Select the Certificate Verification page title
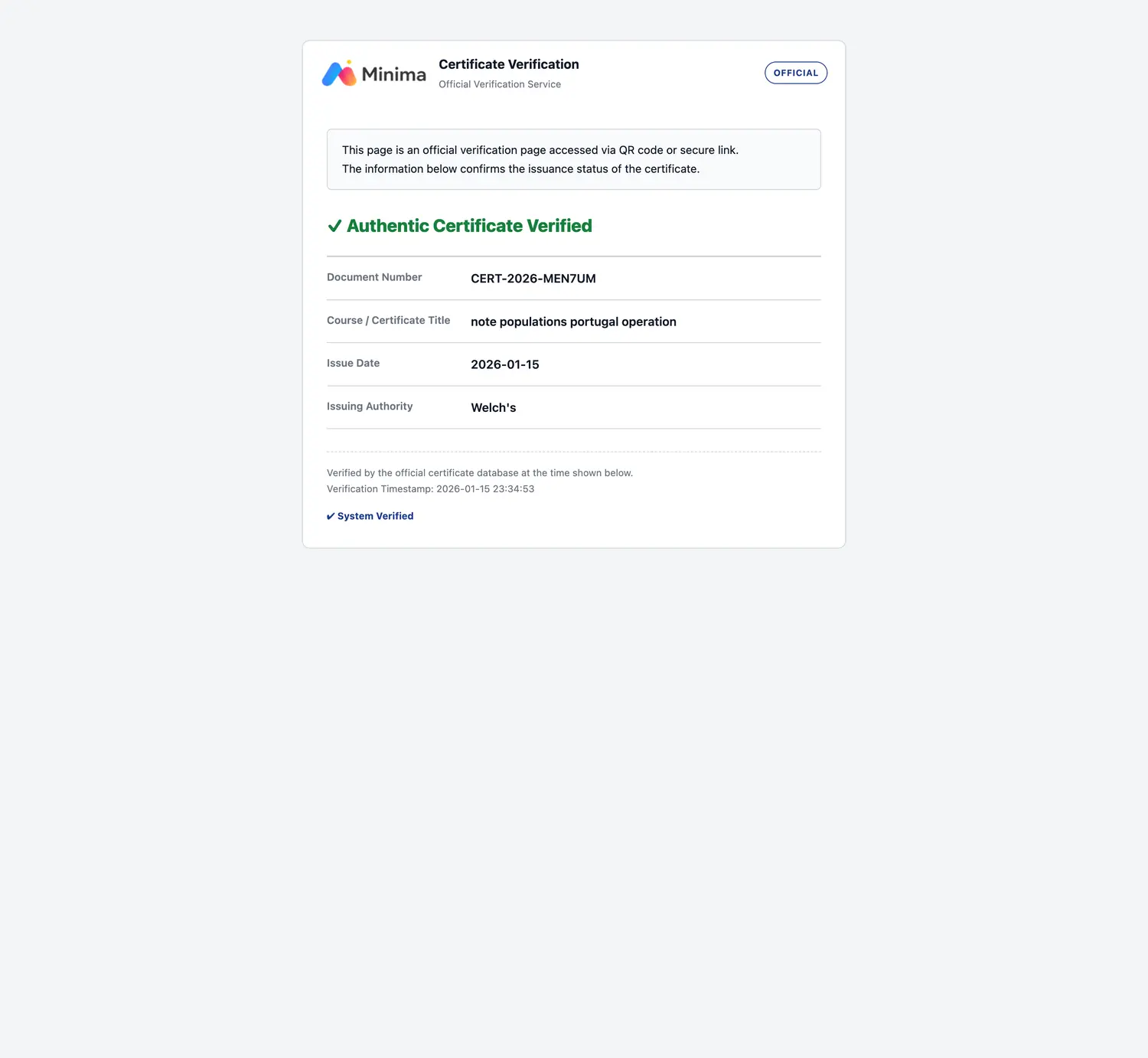The height and width of the screenshot is (1058, 1148). point(508,64)
